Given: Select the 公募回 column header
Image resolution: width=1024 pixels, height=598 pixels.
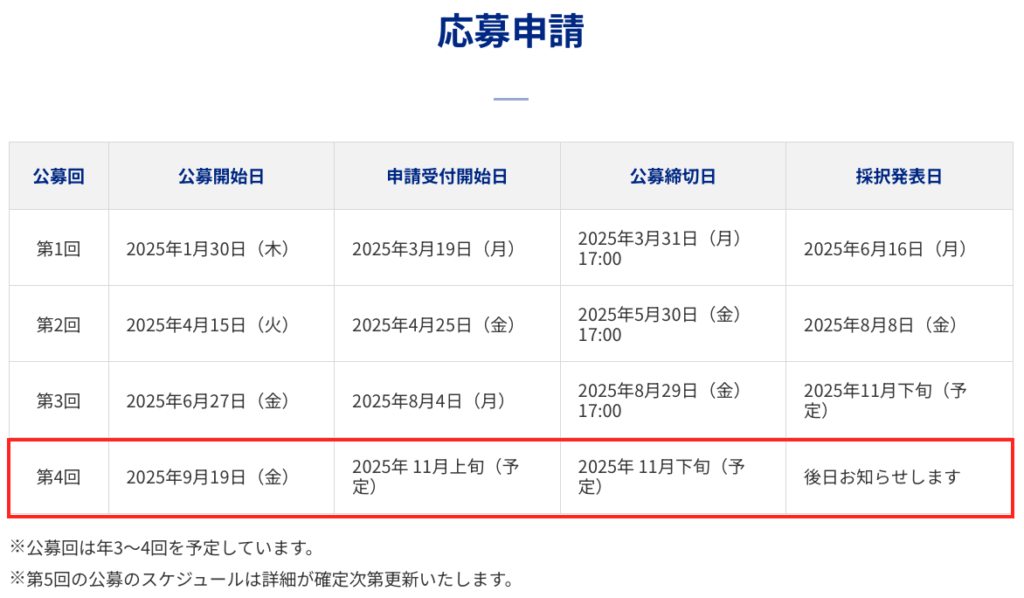Looking at the screenshot, I should pyautogui.click(x=59, y=177).
